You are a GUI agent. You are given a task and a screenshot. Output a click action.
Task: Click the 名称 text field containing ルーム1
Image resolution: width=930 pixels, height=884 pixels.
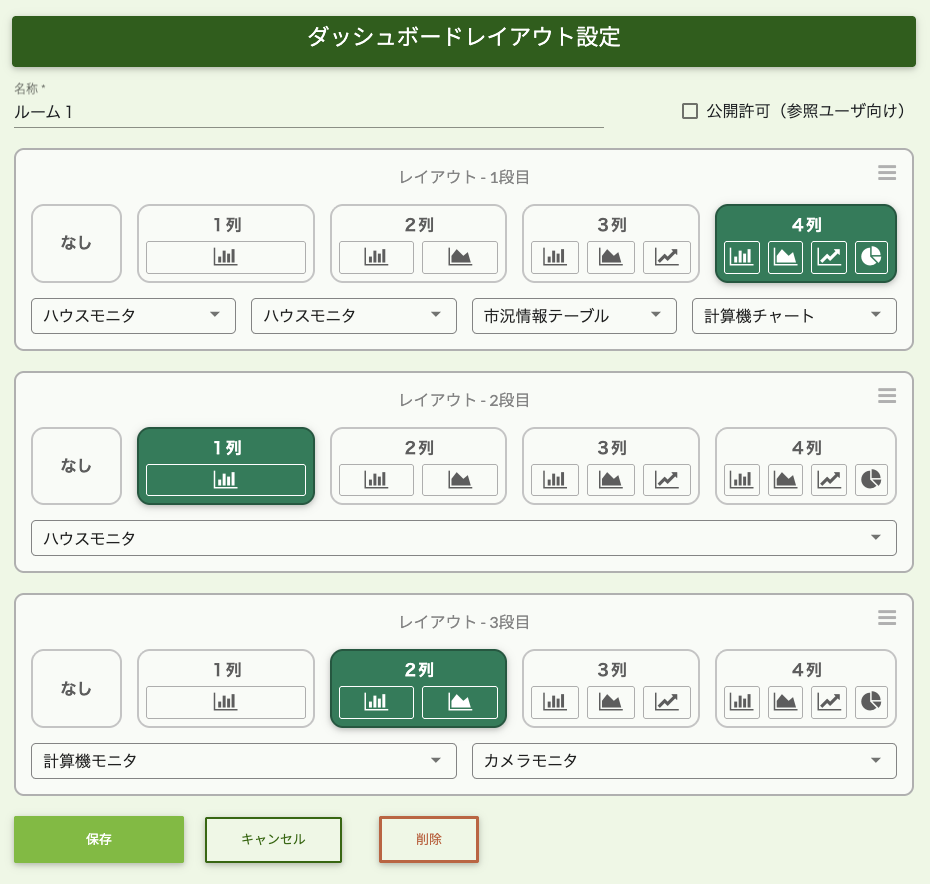(x=308, y=112)
